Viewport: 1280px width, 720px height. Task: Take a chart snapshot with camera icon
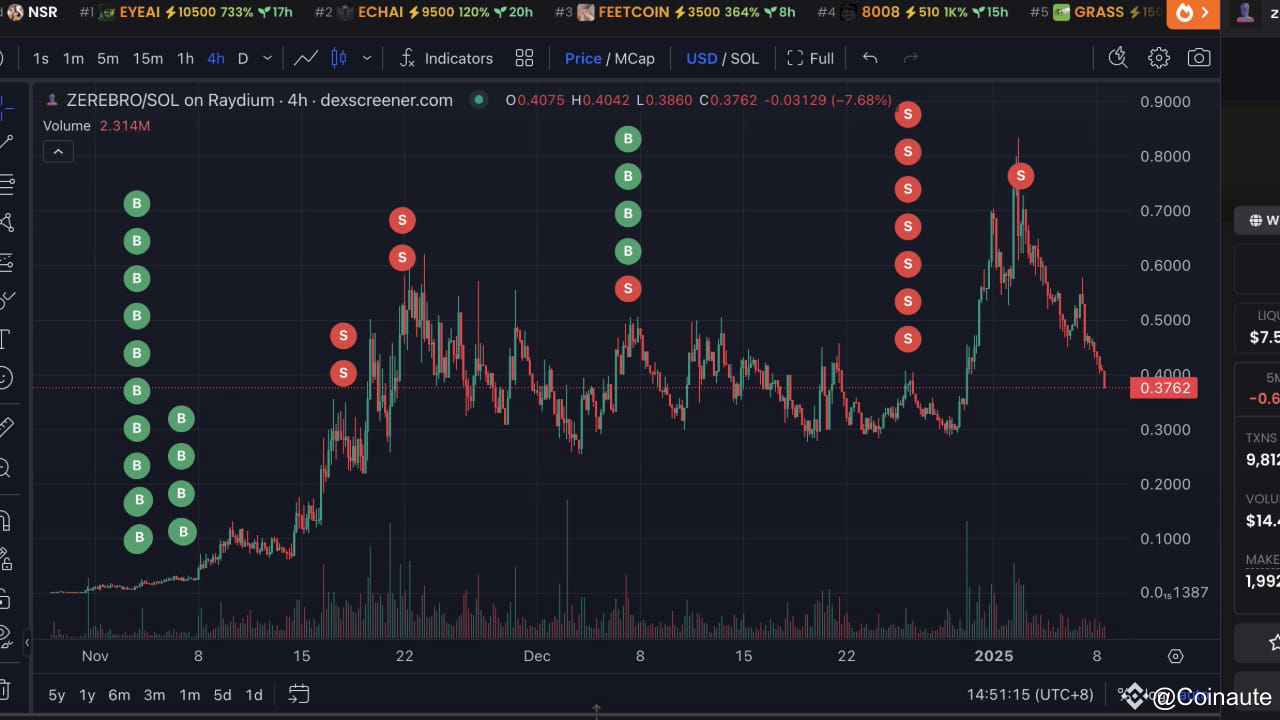(1199, 58)
